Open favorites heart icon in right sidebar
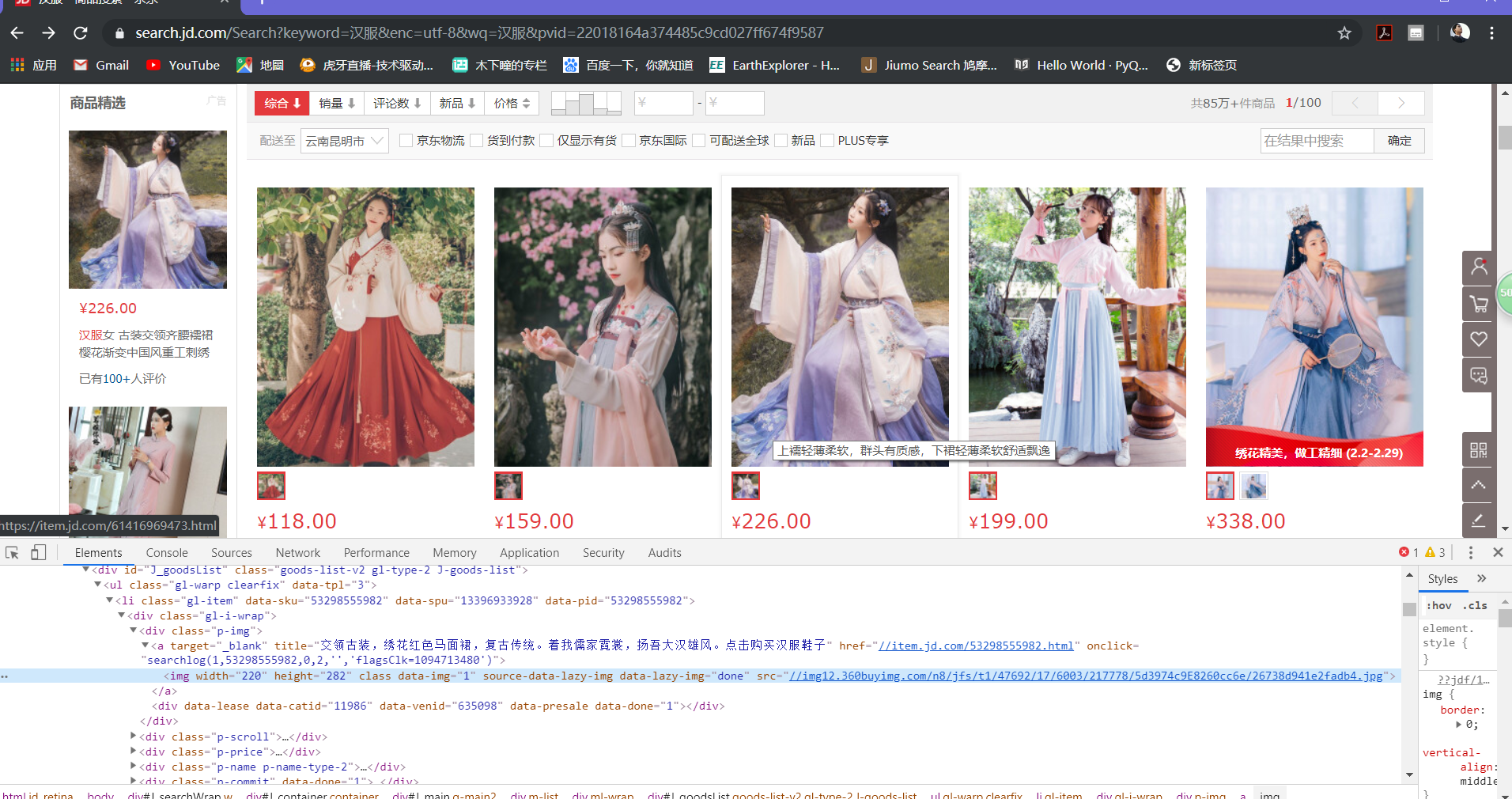The image size is (1512, 799). click(x=1478, y=339)
